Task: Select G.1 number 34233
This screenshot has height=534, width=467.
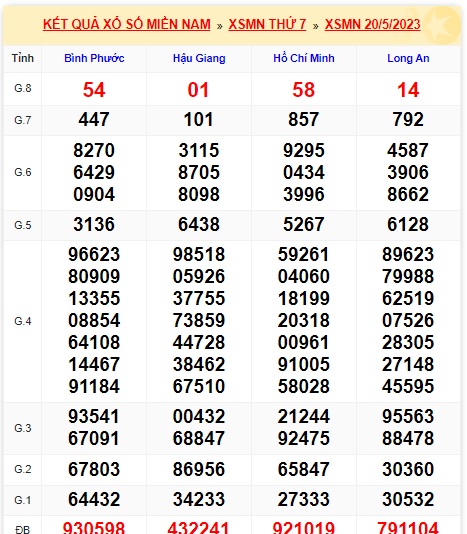Action: [x=199, y=500]
